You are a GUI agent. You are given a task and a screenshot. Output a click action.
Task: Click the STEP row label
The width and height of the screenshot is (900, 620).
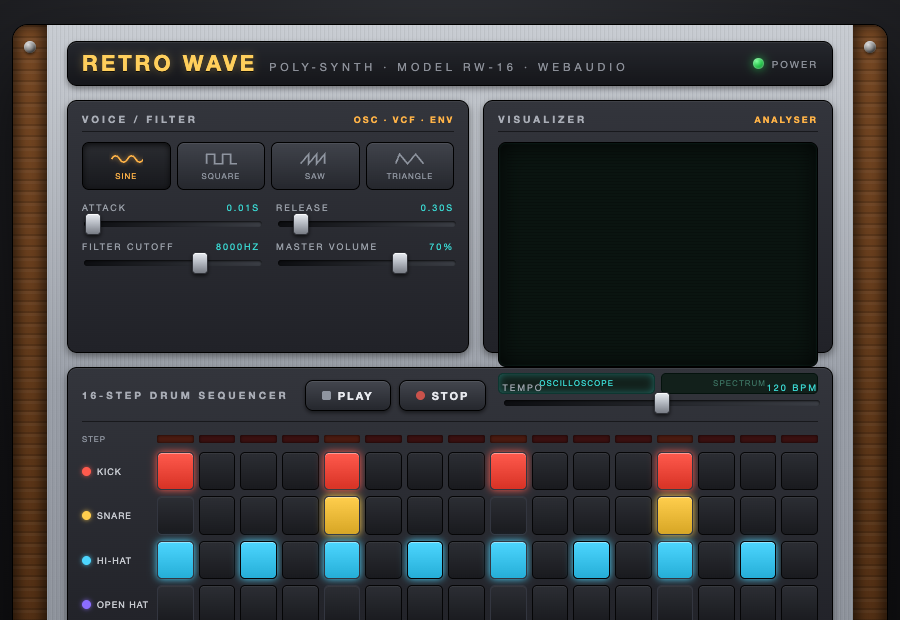[x=94, y=439]
